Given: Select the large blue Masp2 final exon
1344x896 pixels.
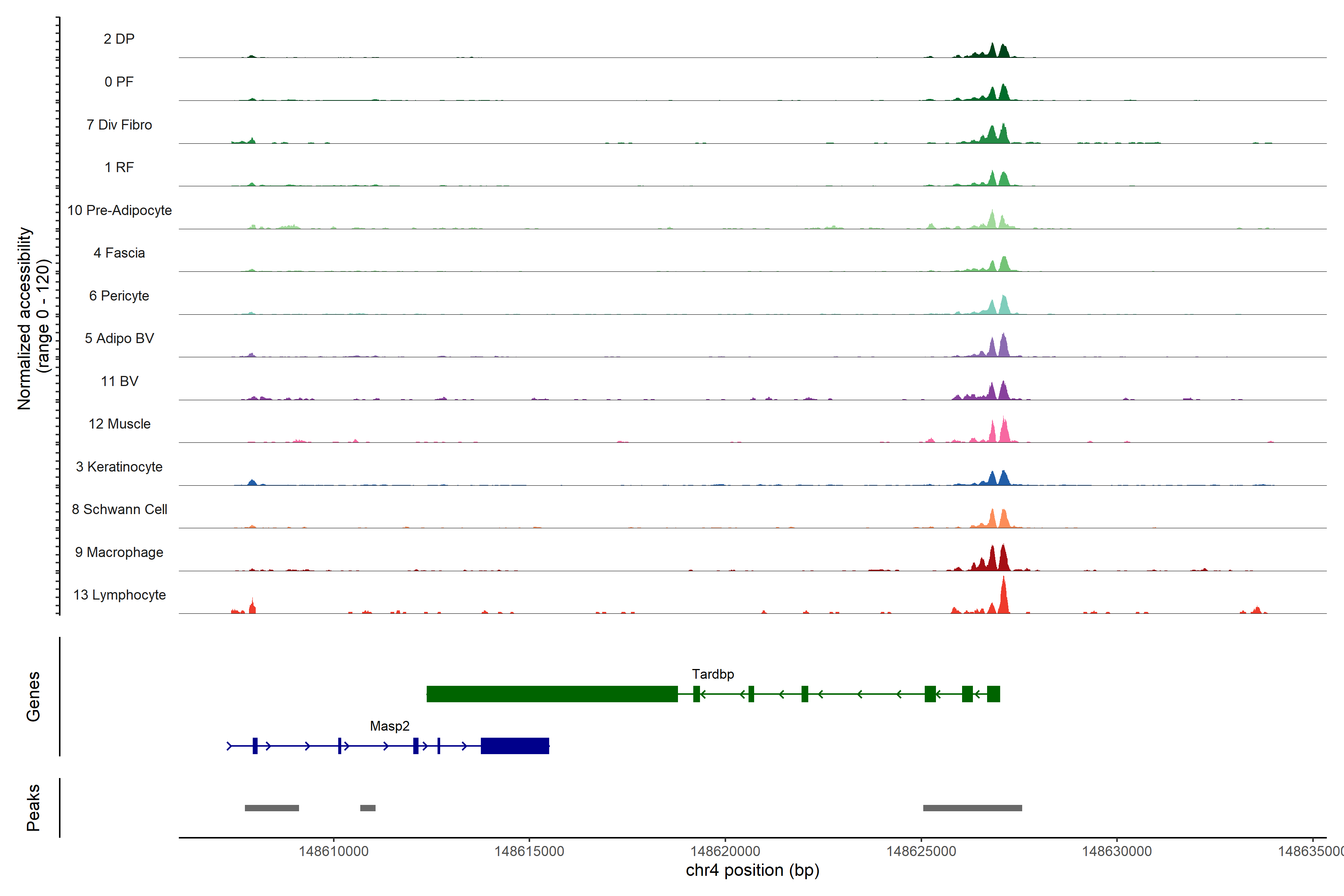Looking at the screenshot, I should 515,746.
